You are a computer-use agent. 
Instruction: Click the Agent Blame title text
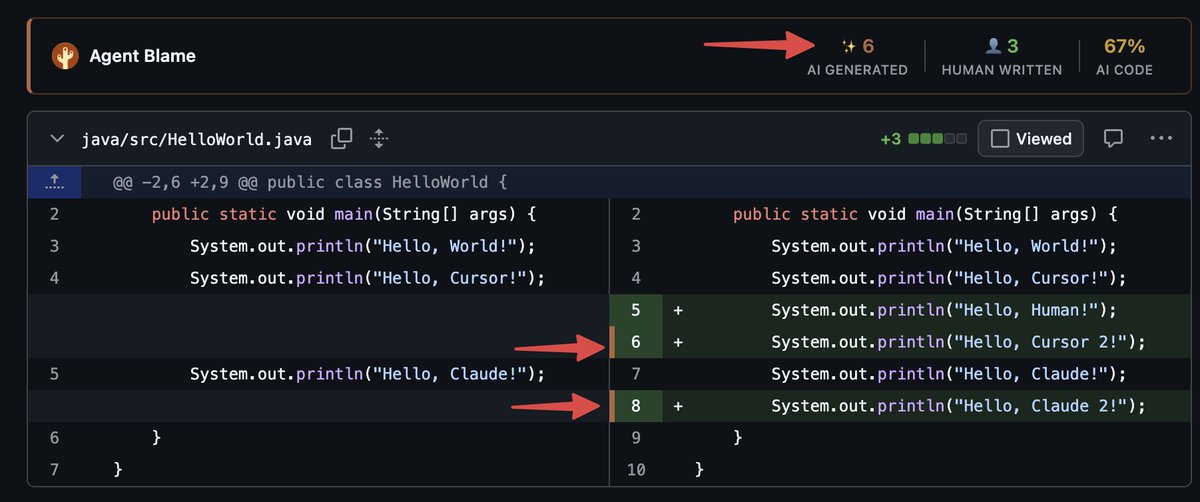point(142,56)
